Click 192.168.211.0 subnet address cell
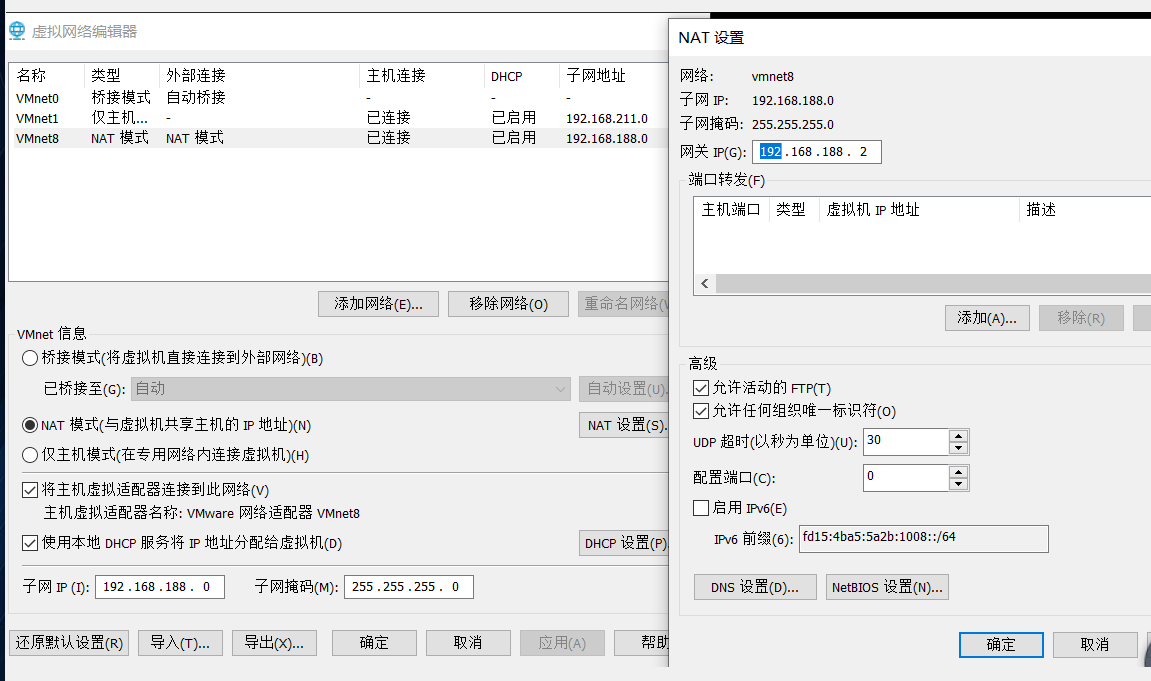This screenshot has height=681, width=1151. tap(607, 118)
